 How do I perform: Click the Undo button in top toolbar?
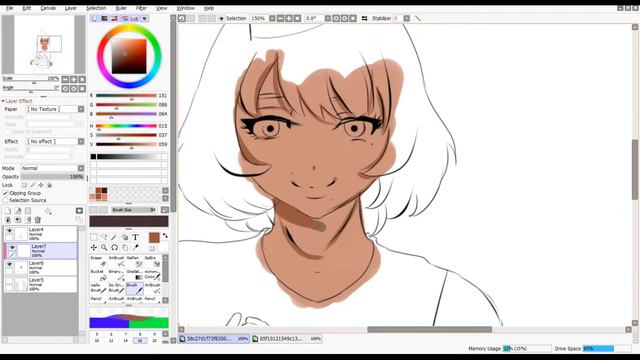tap(182, 18)
